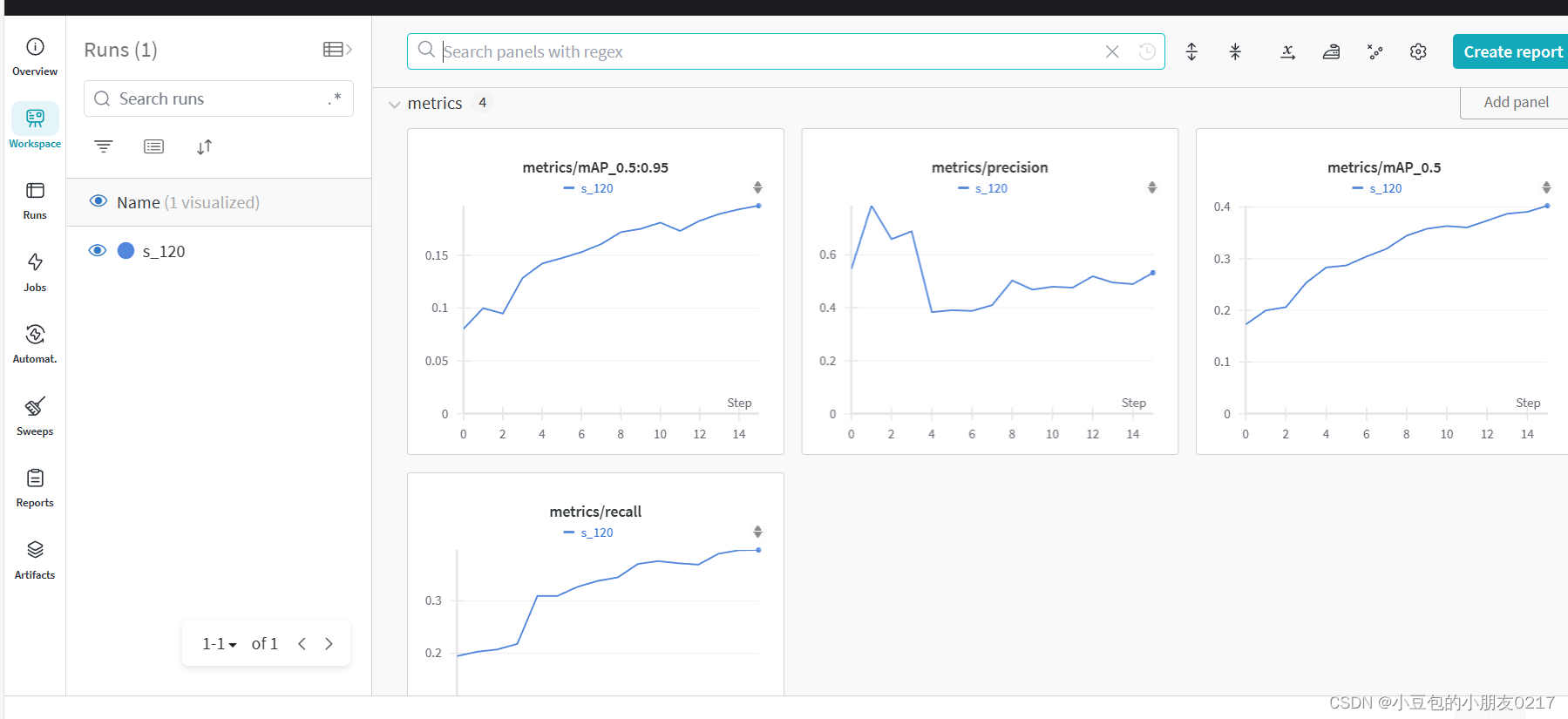Hide run s_120 with eye icon
This screenshot has height=719, width=1568.
tap(98, 251)
